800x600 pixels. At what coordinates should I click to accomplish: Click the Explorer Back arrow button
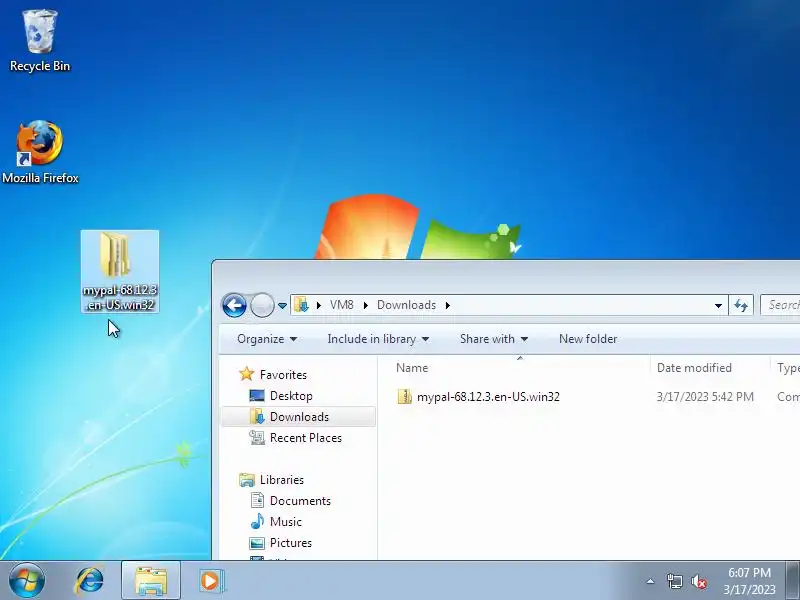(x=234, y=305)
